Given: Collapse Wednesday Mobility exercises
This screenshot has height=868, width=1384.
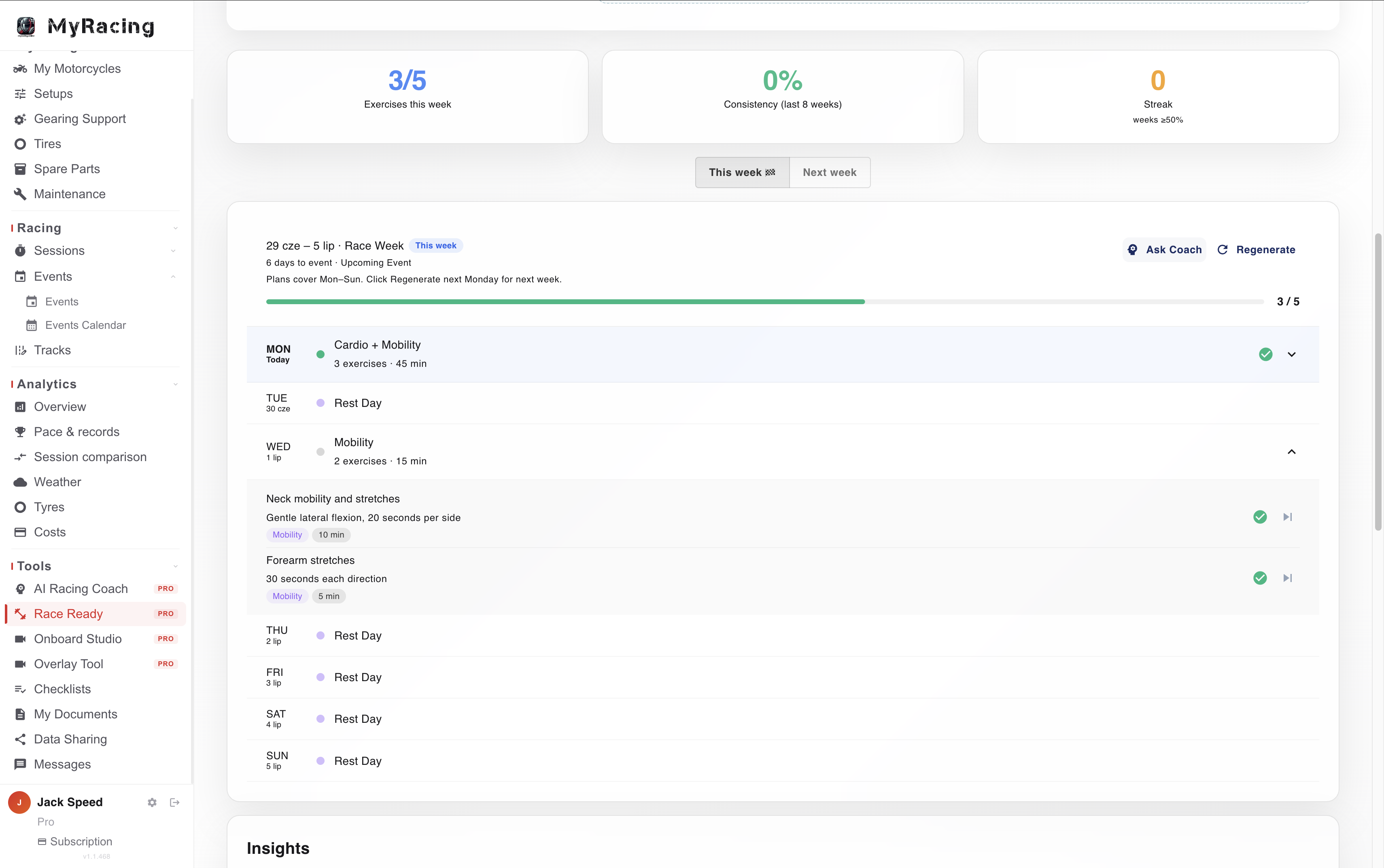Looking at the screenshot, I should point(1292,452).
